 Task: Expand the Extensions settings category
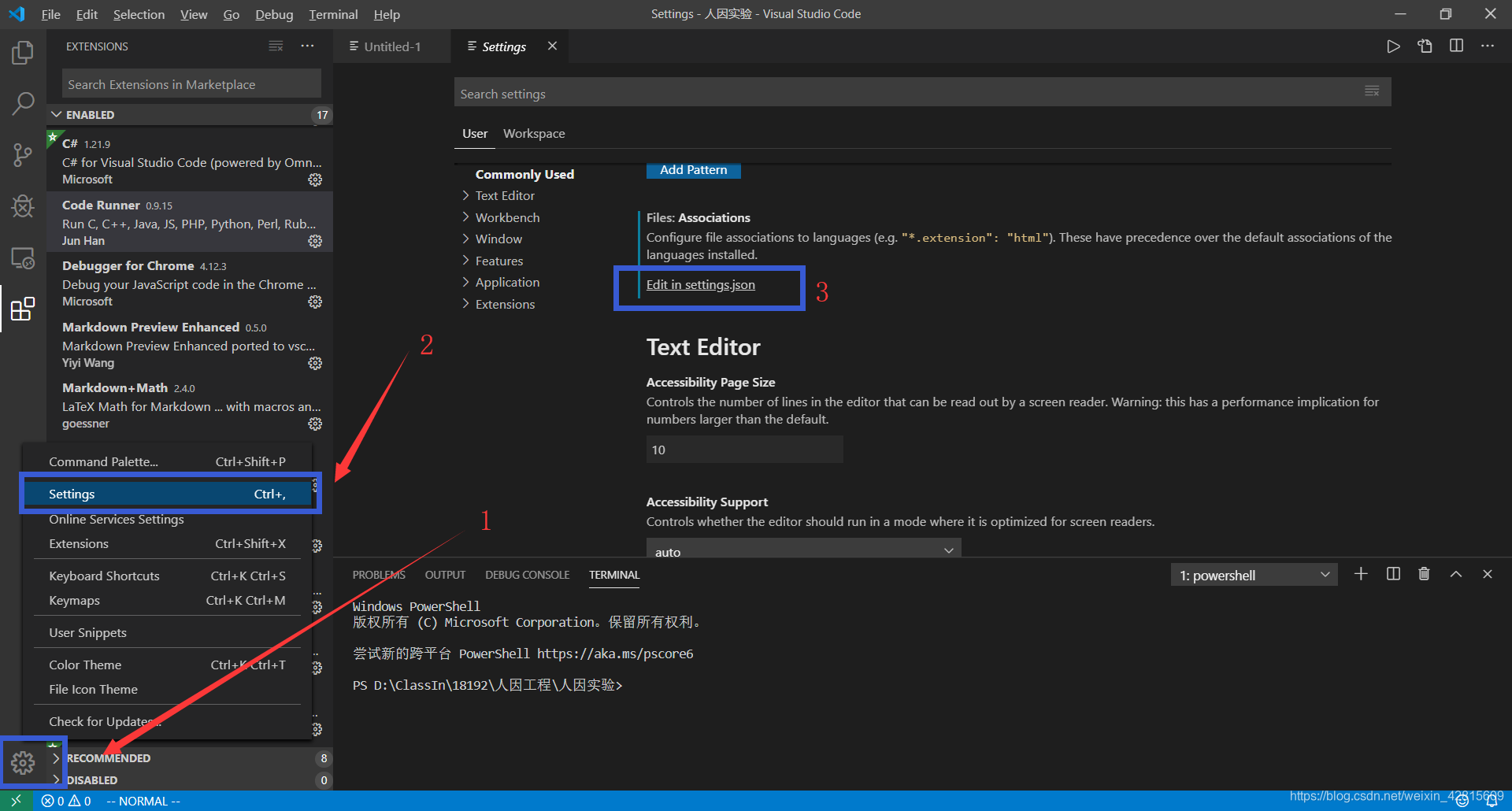pyautogui.click(x=505, y=304)
